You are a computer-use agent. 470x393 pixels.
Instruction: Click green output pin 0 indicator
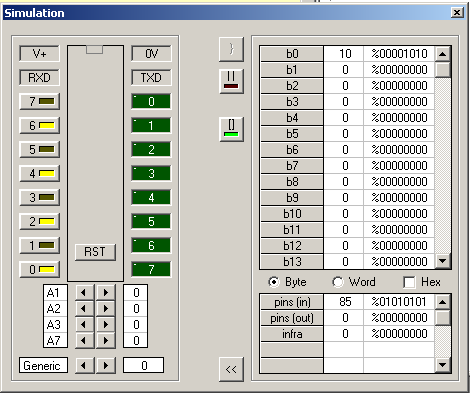151,101
